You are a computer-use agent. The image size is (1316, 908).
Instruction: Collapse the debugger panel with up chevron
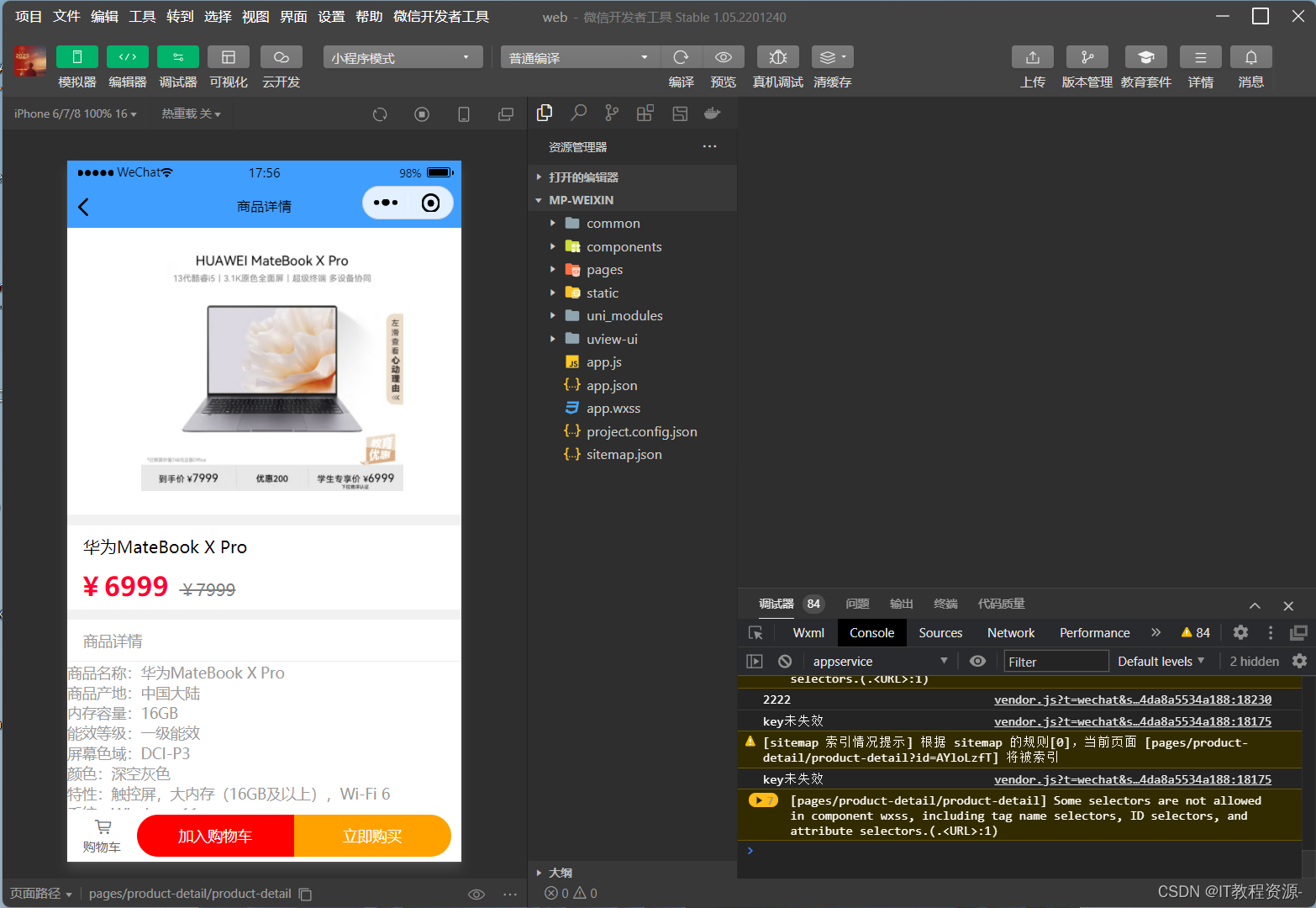(x=1255, y=605)
